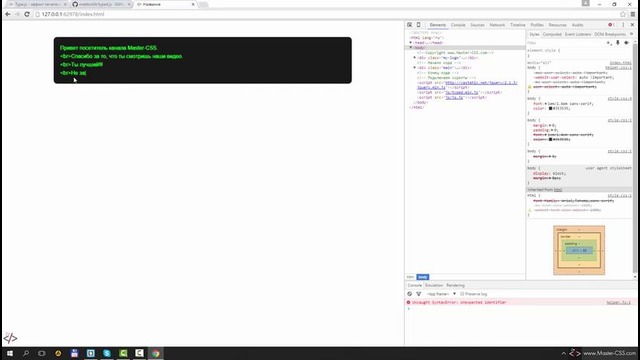640x360 pixels.
Task: Click the console prompt input line
Action: pos(521,309)
